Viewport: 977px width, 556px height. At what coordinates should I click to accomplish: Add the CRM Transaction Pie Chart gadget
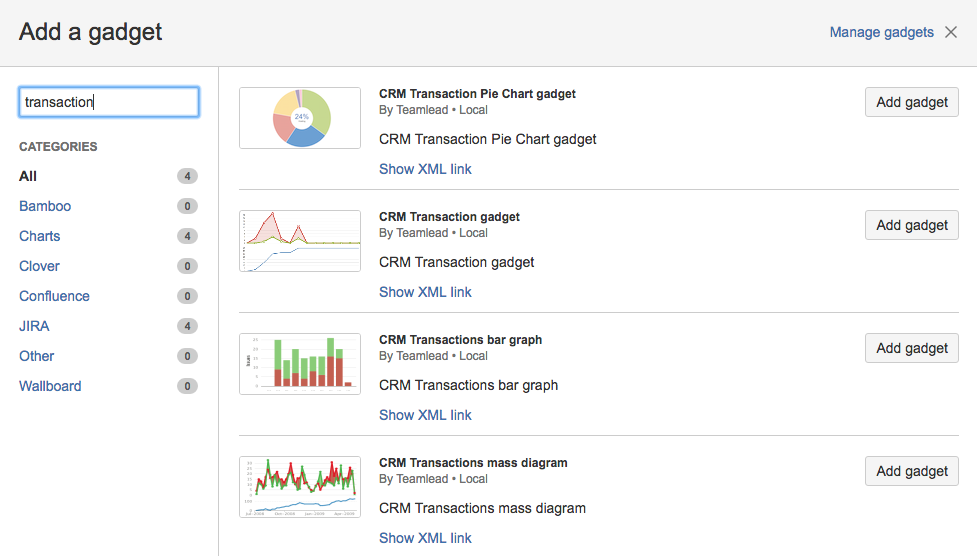pyautogui.click(x=911, y=102)
